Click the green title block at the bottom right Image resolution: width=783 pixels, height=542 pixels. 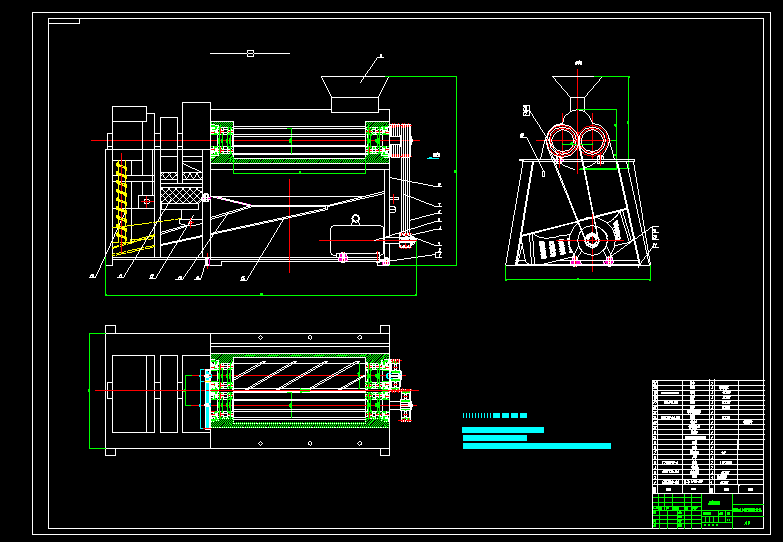708,511
